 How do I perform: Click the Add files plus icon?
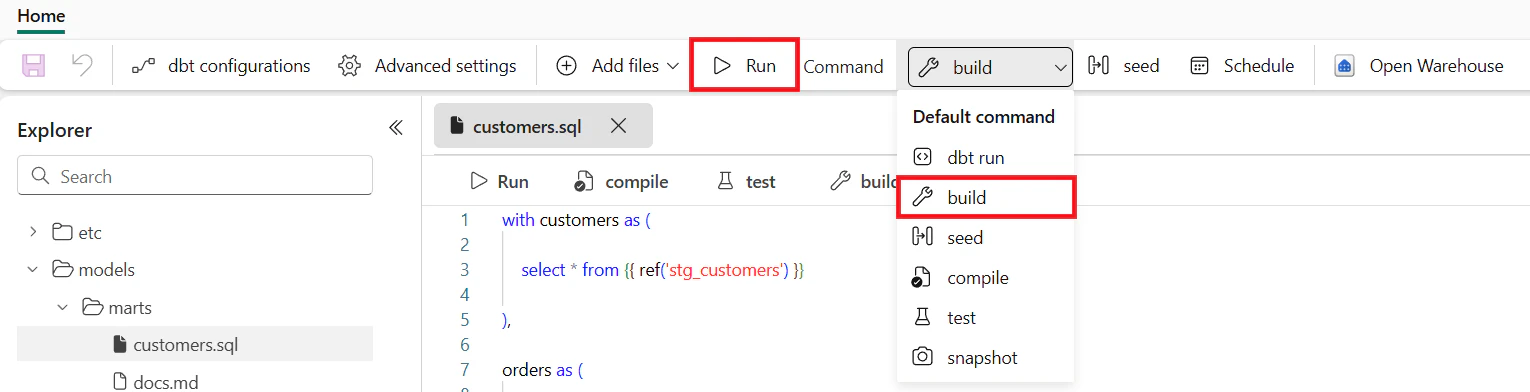pos(566,66)
